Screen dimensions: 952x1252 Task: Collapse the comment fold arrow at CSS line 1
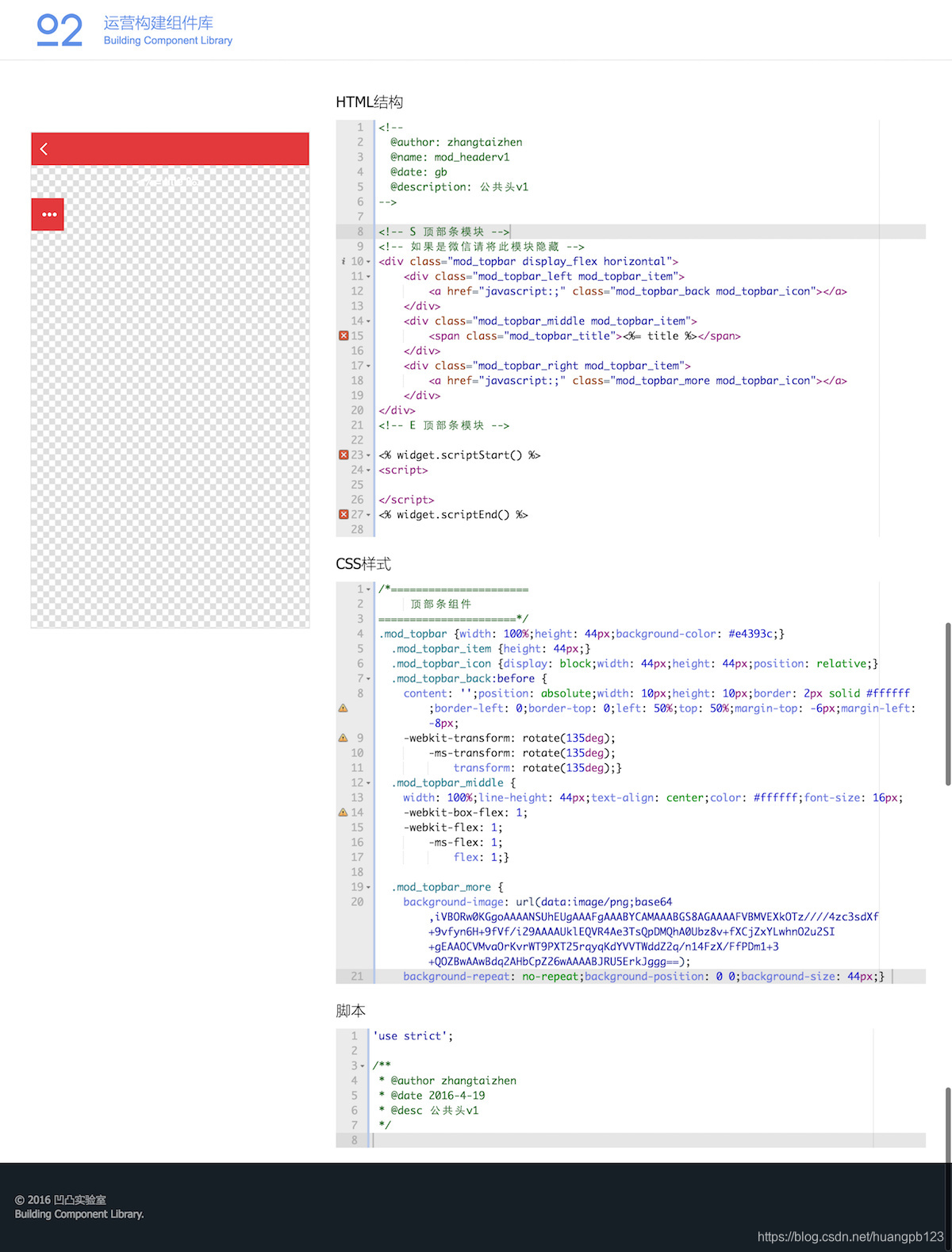pos(368,590)
